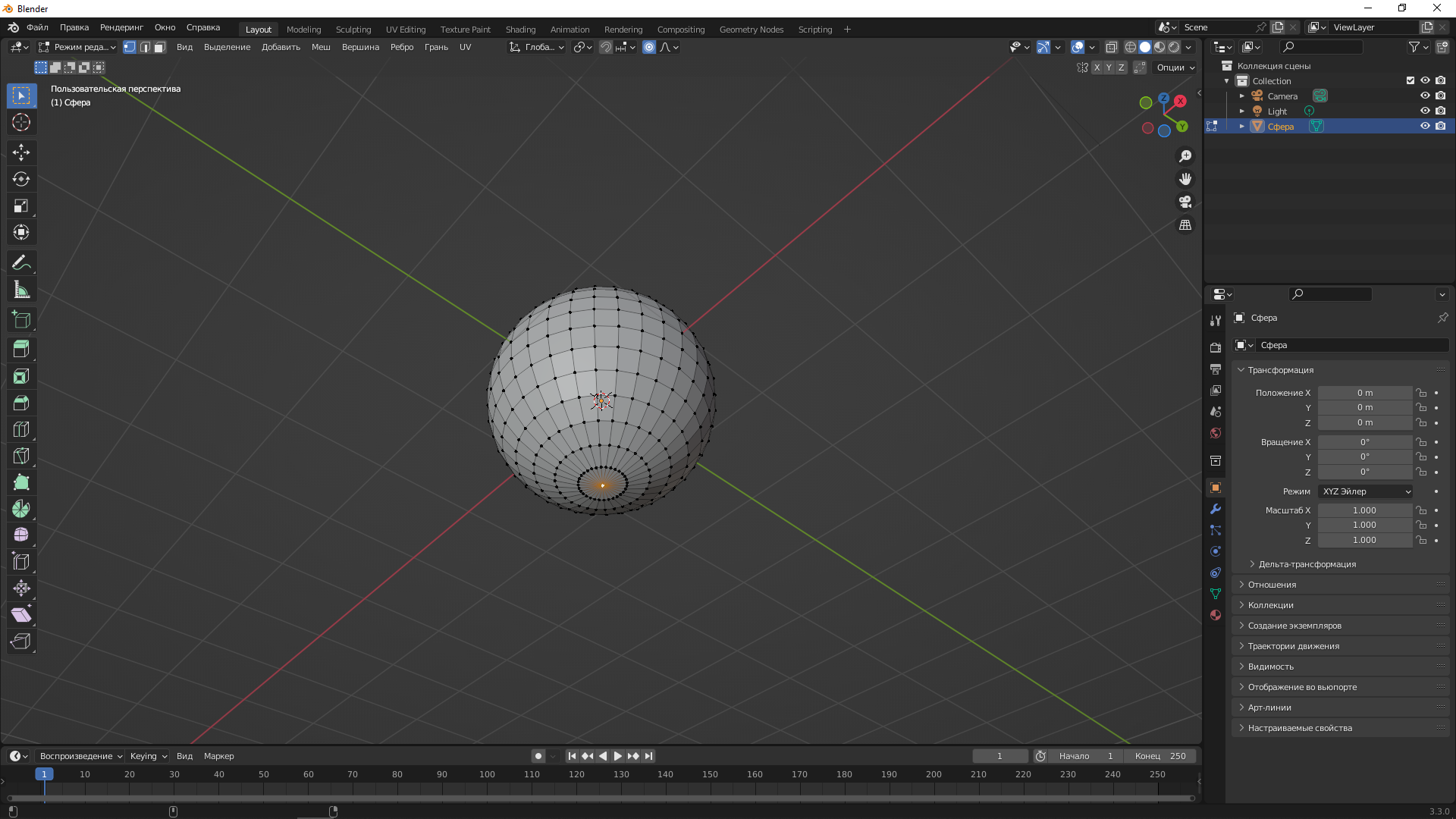Open the Режим реда... mode dropdown
This screenshot has height=819, width=1456.
point(77,47)
